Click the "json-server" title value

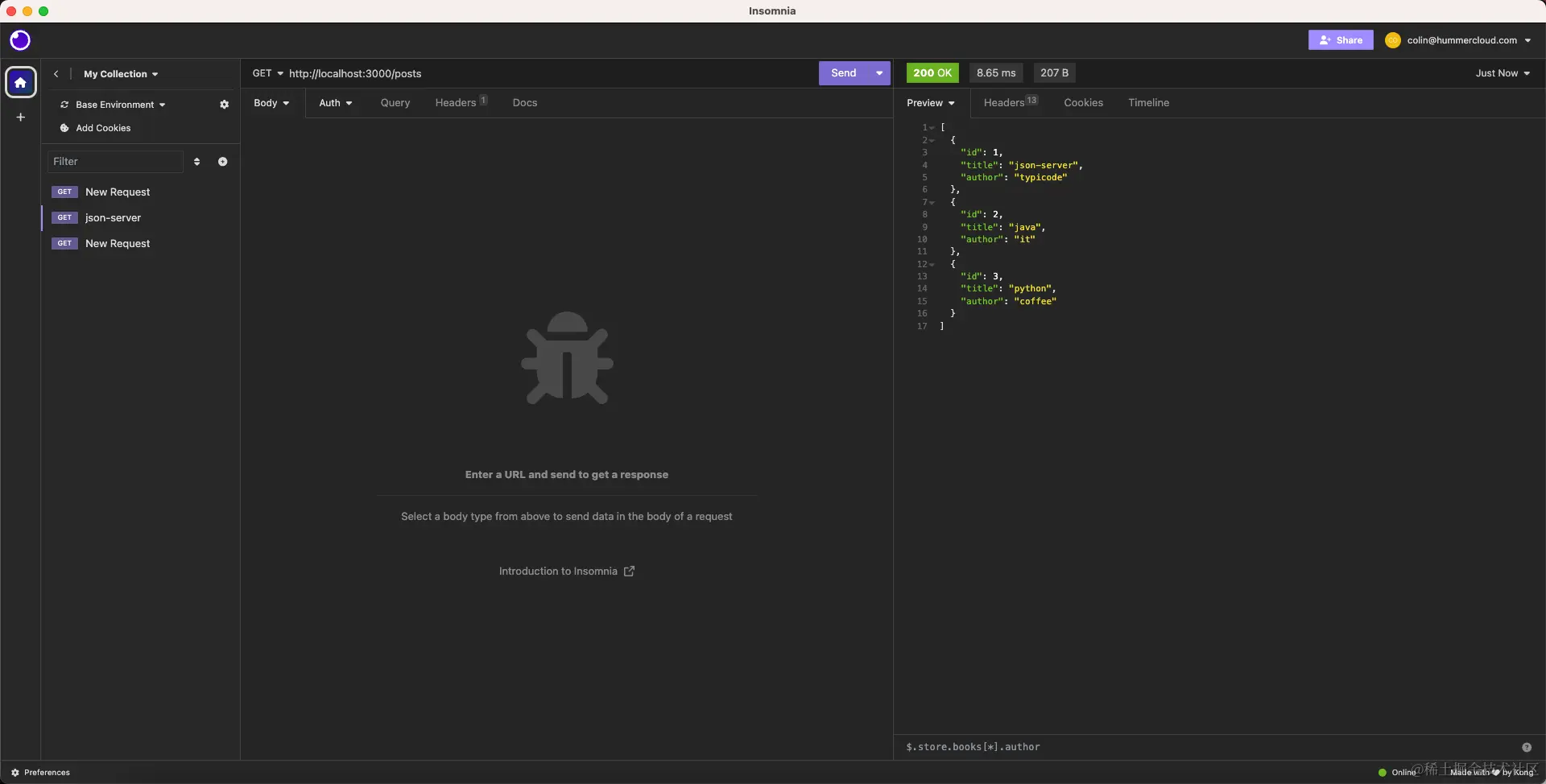click(x=1044, y=166)
